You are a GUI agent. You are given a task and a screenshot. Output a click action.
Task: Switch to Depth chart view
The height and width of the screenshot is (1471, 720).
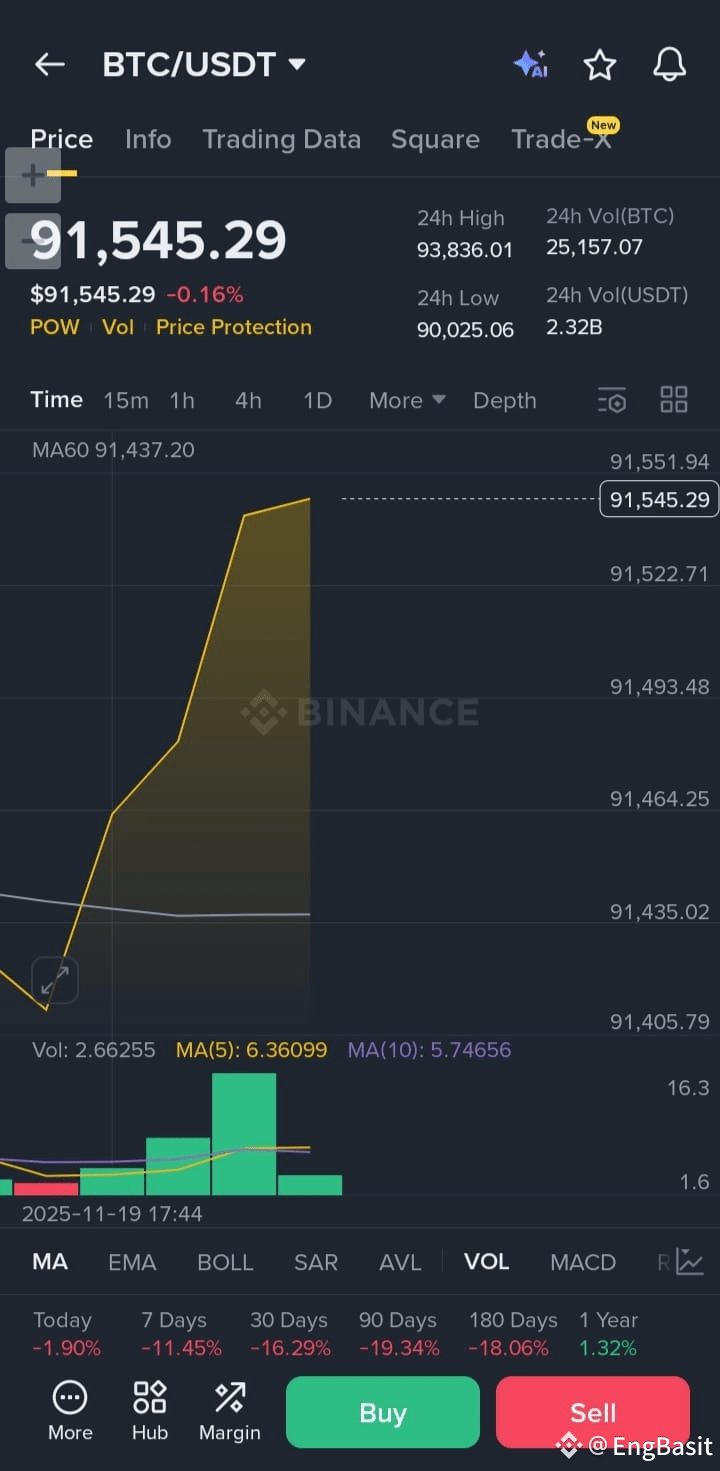point(505,400)
